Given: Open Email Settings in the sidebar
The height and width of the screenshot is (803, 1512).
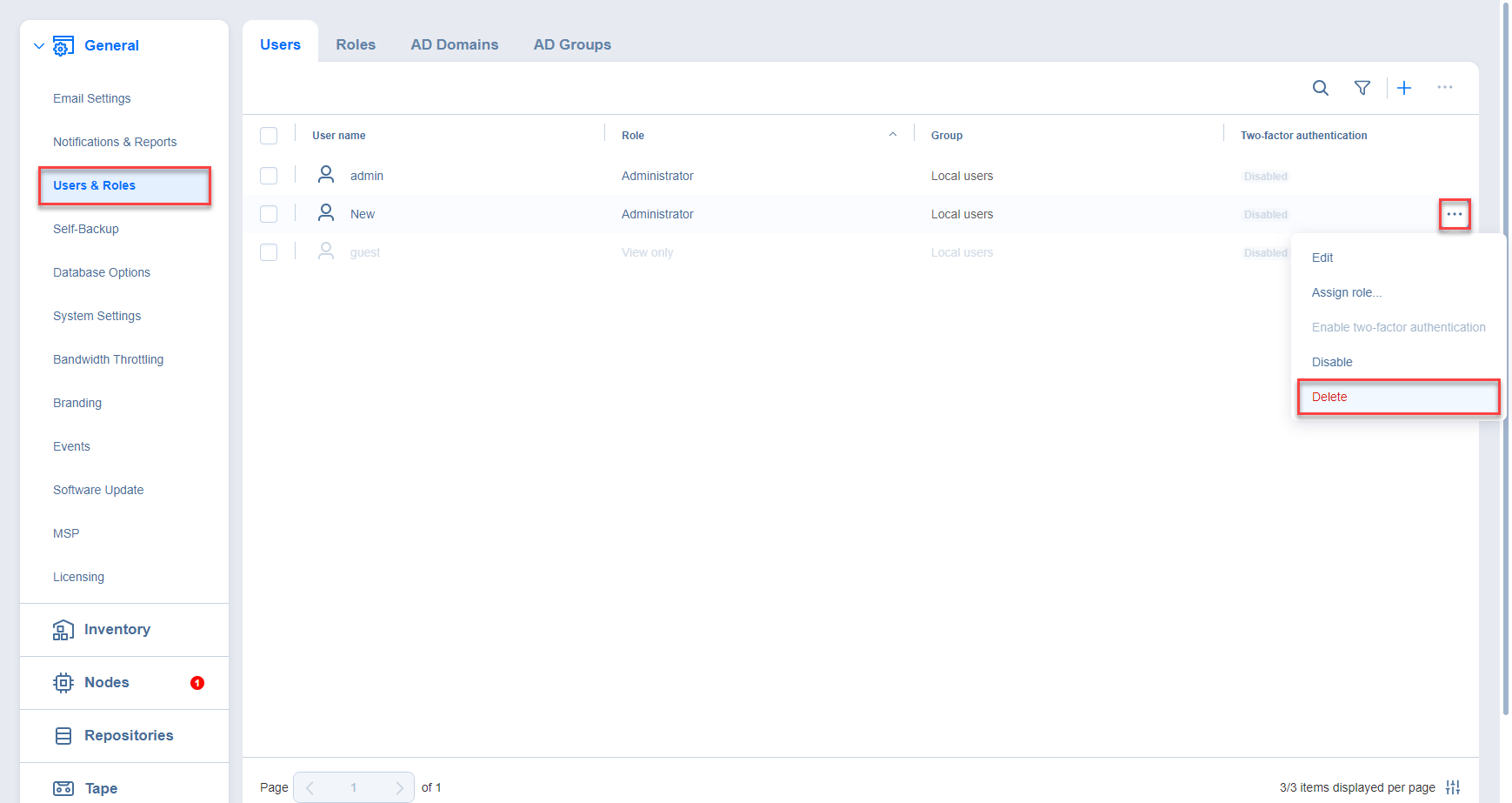Looking at the screenshot, I should point(91,98).
